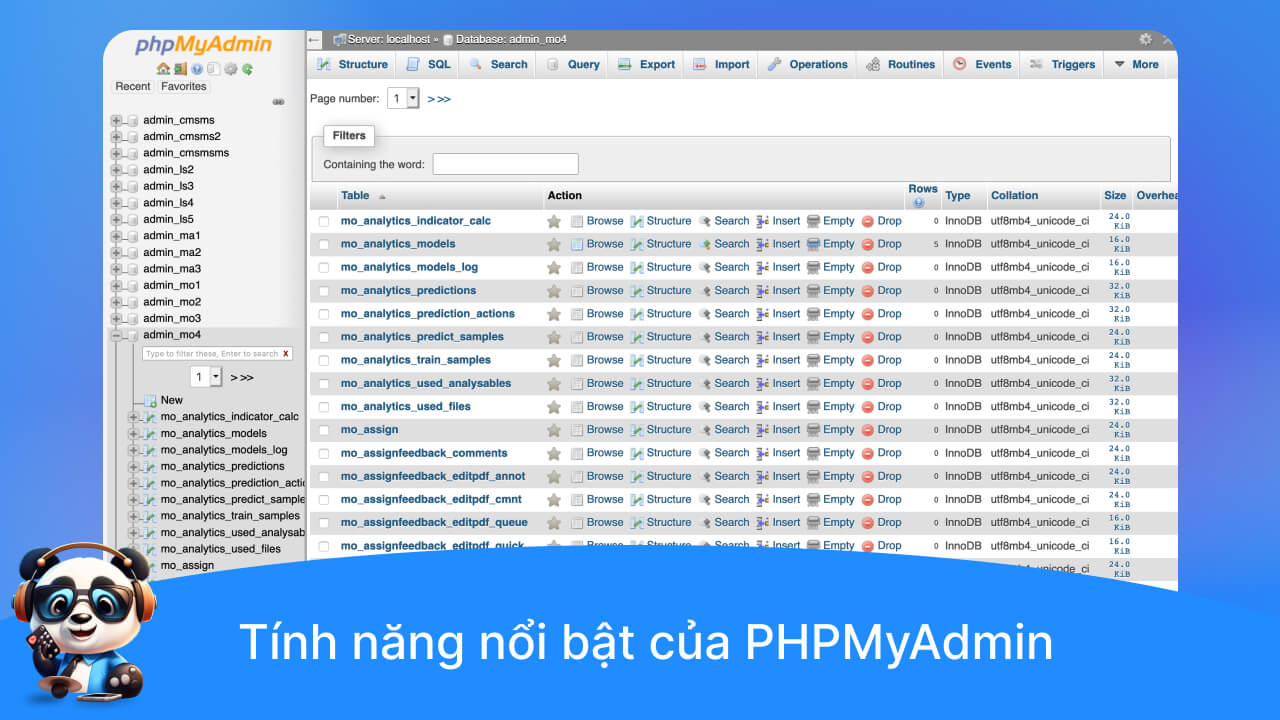Open the main Page number dropdown
This screenshot has height=720, width=1280.
[404, 98]
